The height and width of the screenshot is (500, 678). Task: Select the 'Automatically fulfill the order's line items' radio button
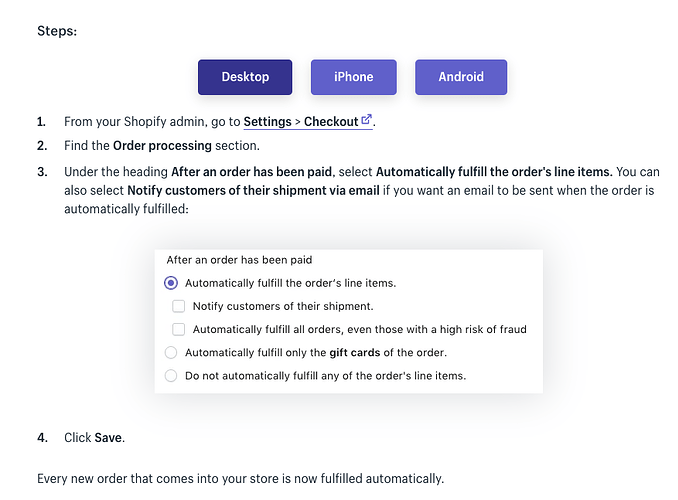click(x=171, y=283)
